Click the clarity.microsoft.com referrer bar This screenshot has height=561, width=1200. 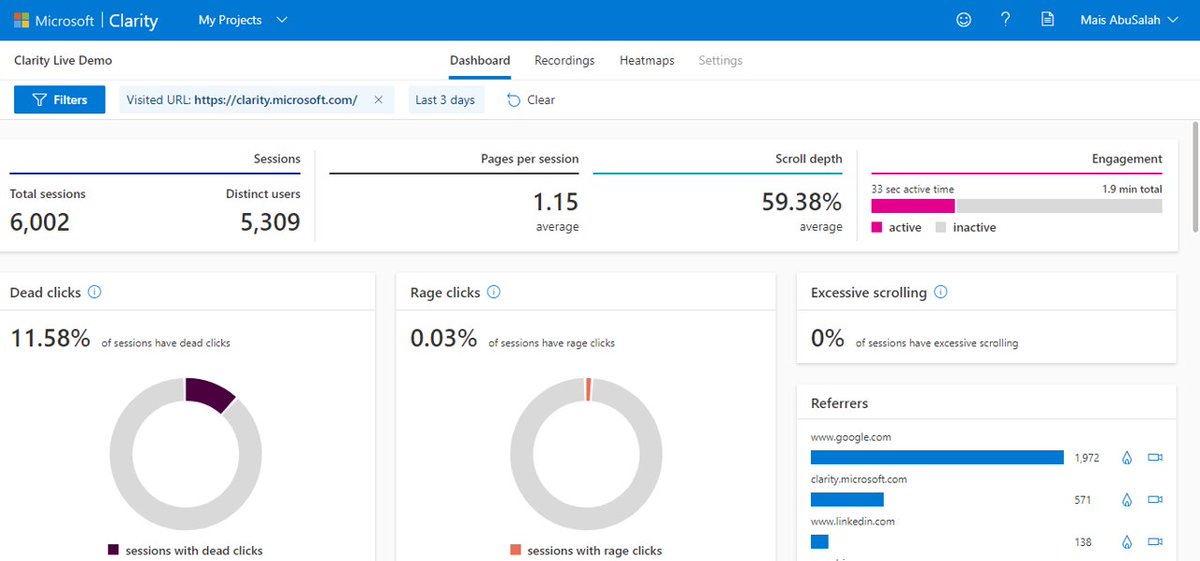[x=847, y=500]
